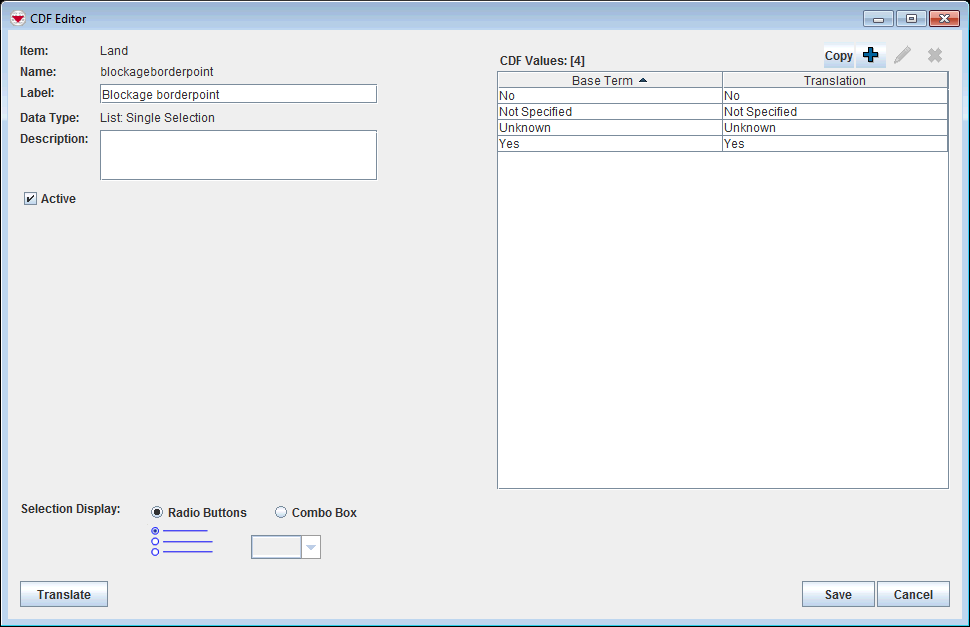The height and width of the screenshot is (627, 970).
Task: Click into the Label text field
Action: click(x=238, y=94)
